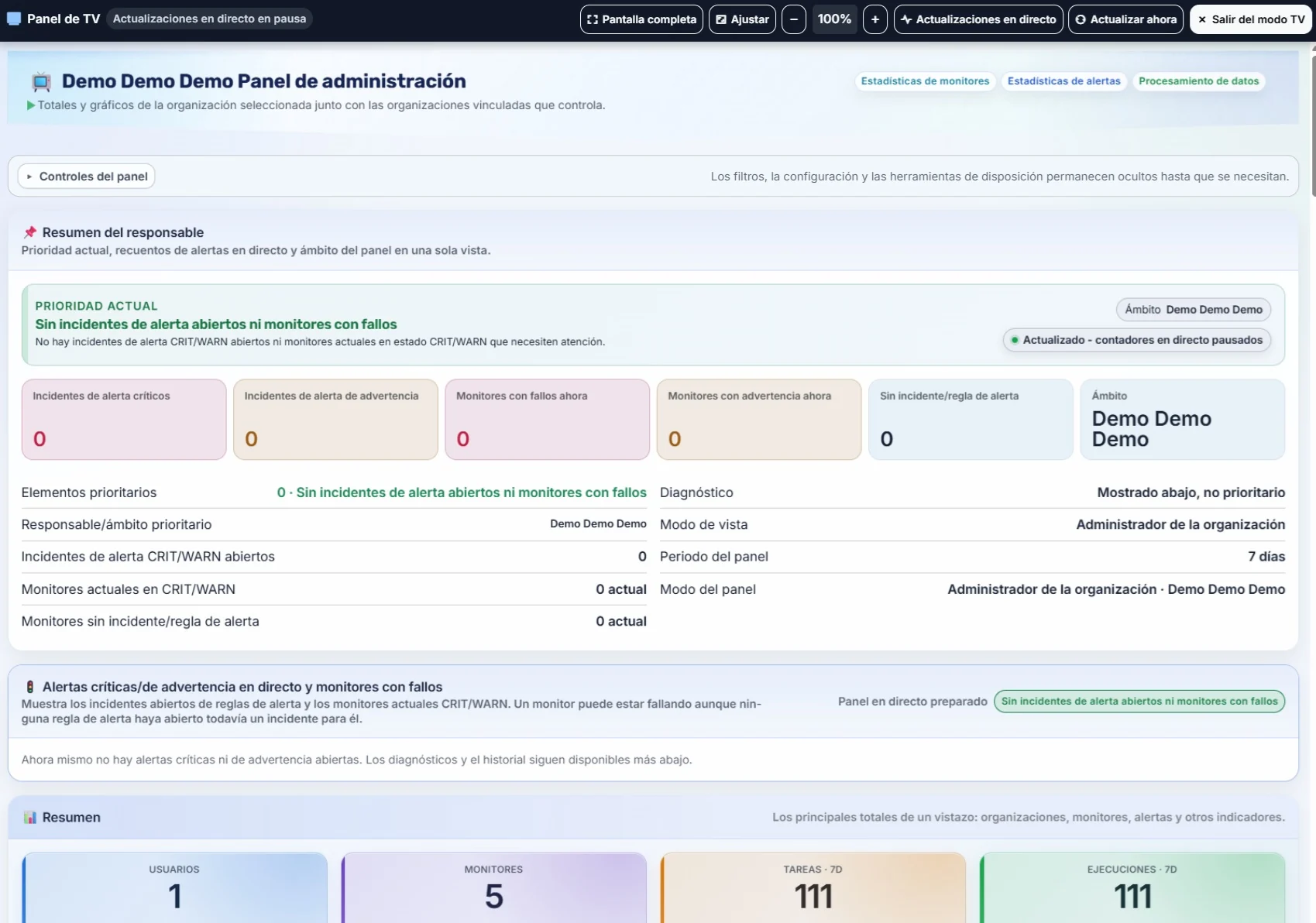Zoom out with the minus button

pos(794,19)
